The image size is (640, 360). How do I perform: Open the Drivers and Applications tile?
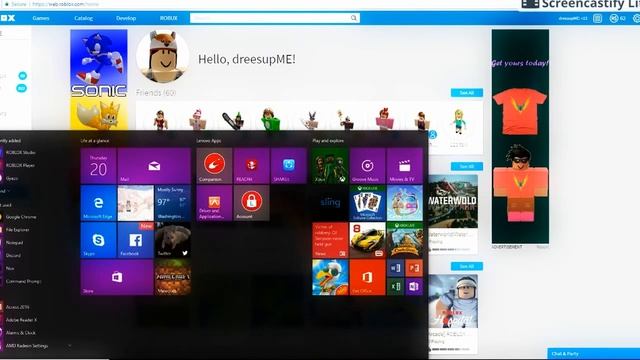click(x=214, y=203)
